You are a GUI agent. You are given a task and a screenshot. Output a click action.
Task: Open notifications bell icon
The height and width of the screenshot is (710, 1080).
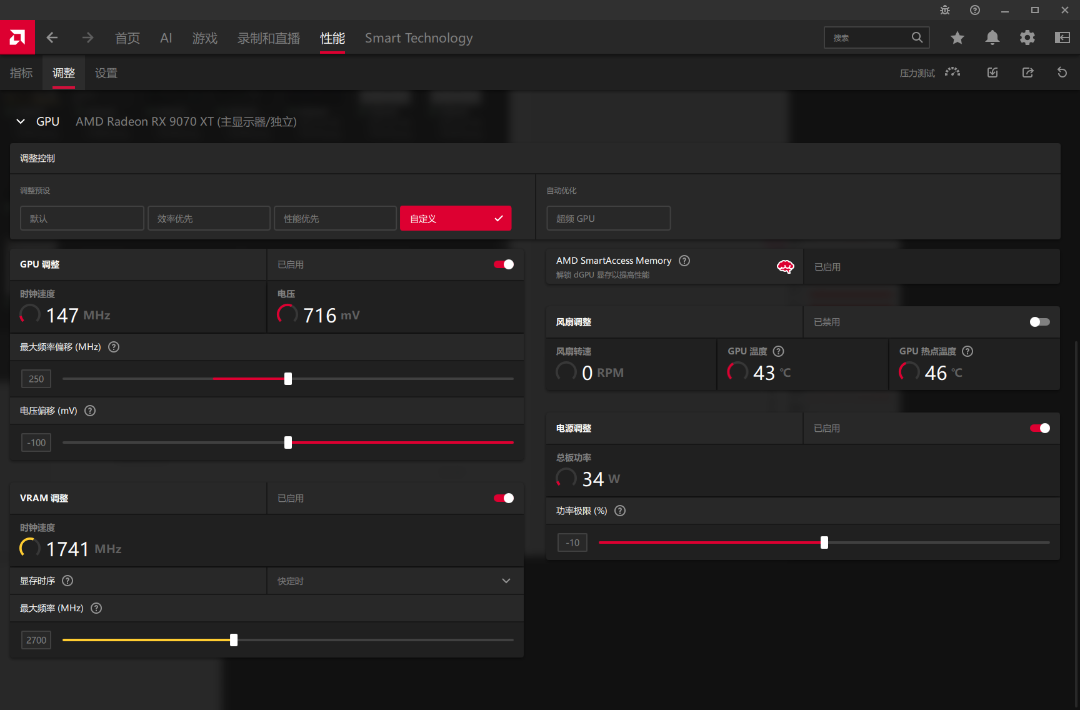coord(992,38)
